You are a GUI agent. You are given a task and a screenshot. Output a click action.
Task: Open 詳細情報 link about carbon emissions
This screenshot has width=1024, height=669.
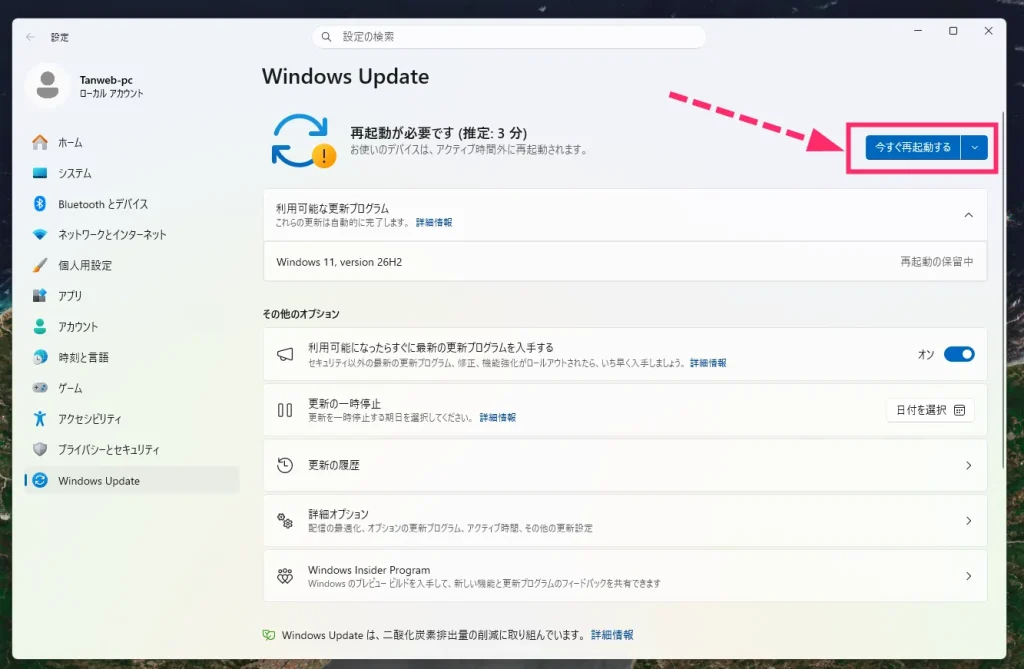[x=612, y=635]
